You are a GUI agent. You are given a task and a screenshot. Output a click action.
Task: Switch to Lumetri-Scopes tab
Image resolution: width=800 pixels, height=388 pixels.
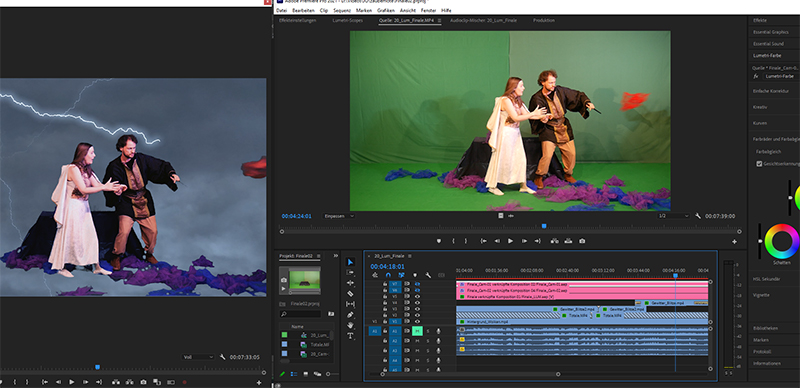pyautogui.click(x=347, y=20)
